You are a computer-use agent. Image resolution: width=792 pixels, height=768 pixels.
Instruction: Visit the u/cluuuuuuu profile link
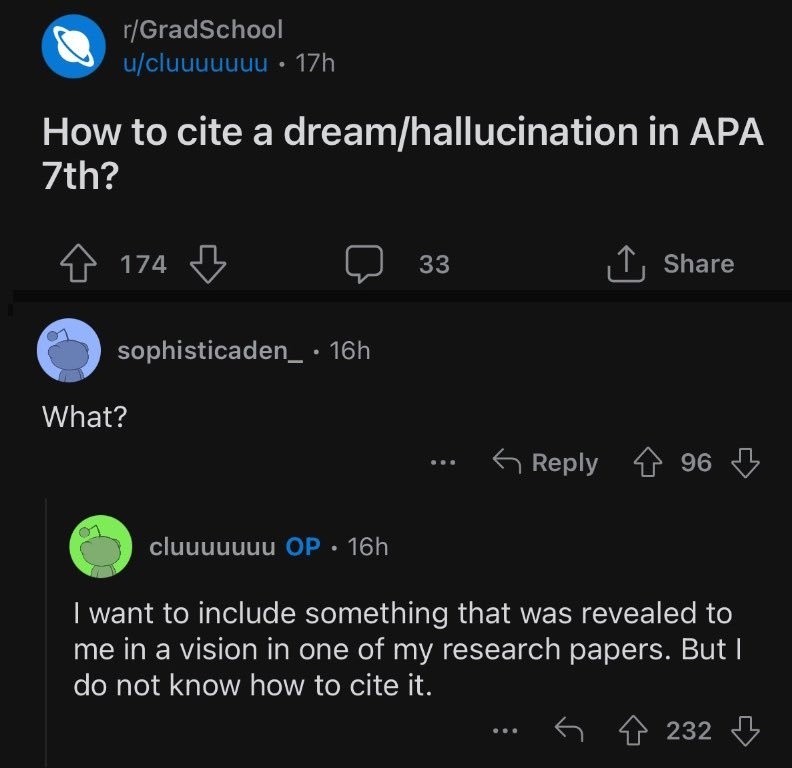coord(195,64)
